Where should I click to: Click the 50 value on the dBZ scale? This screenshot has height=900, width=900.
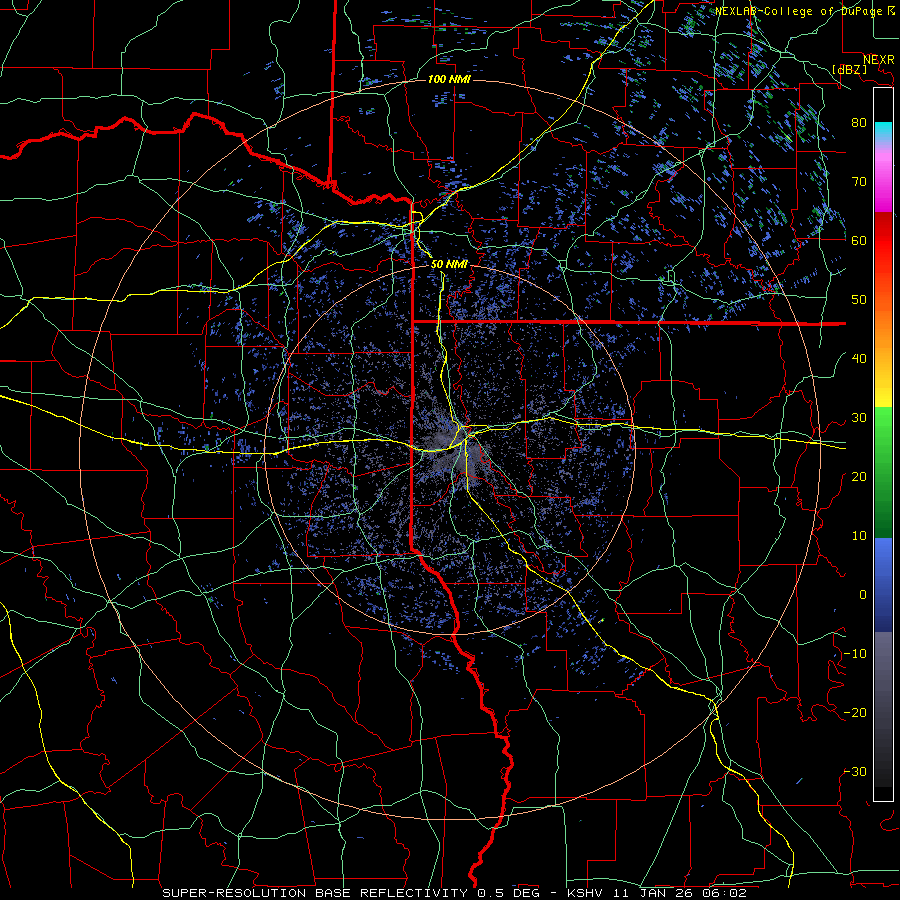(x=859, y=300)
